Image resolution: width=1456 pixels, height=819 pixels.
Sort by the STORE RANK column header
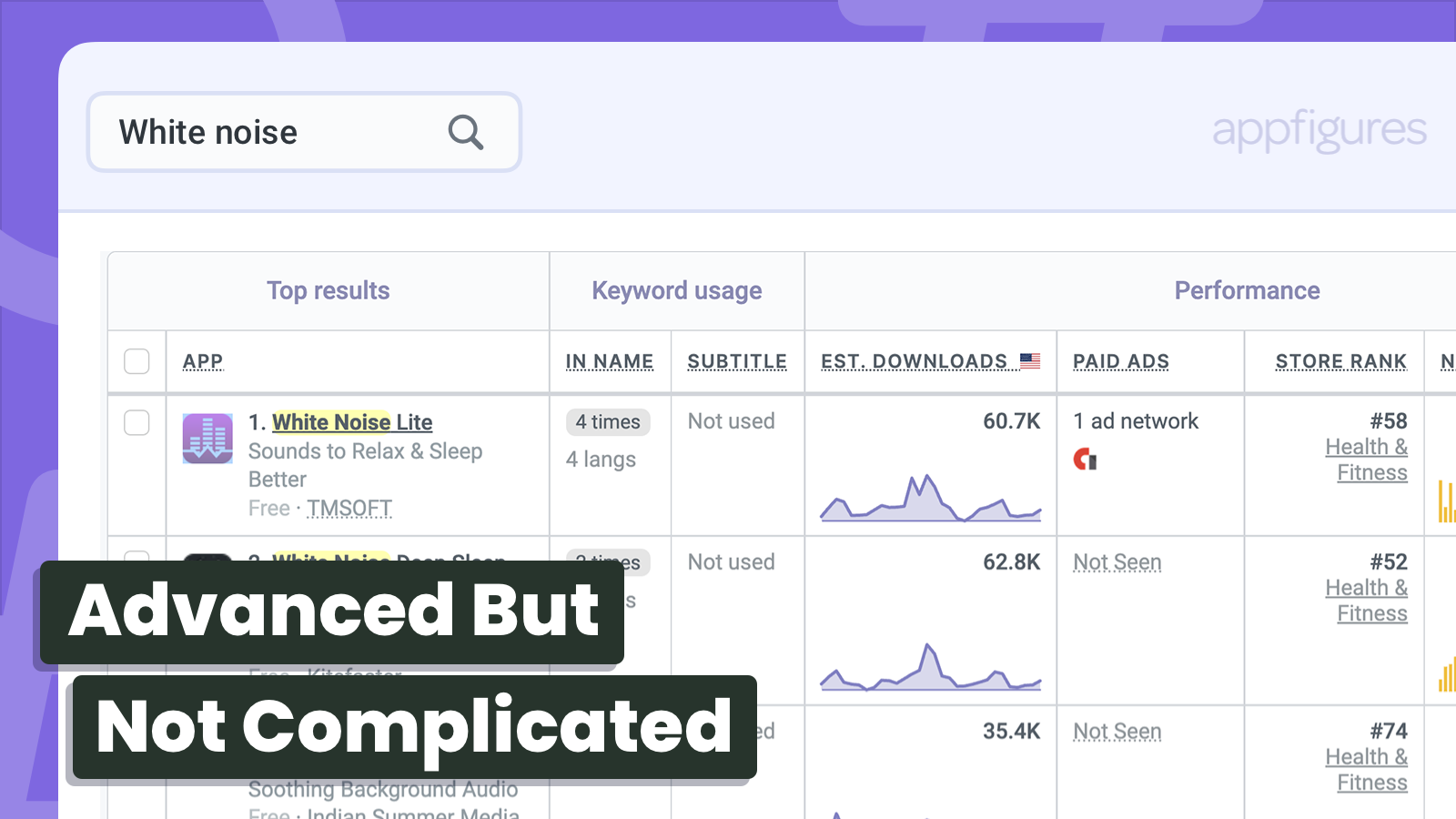pyautogui.click(x=1341, y=361)
